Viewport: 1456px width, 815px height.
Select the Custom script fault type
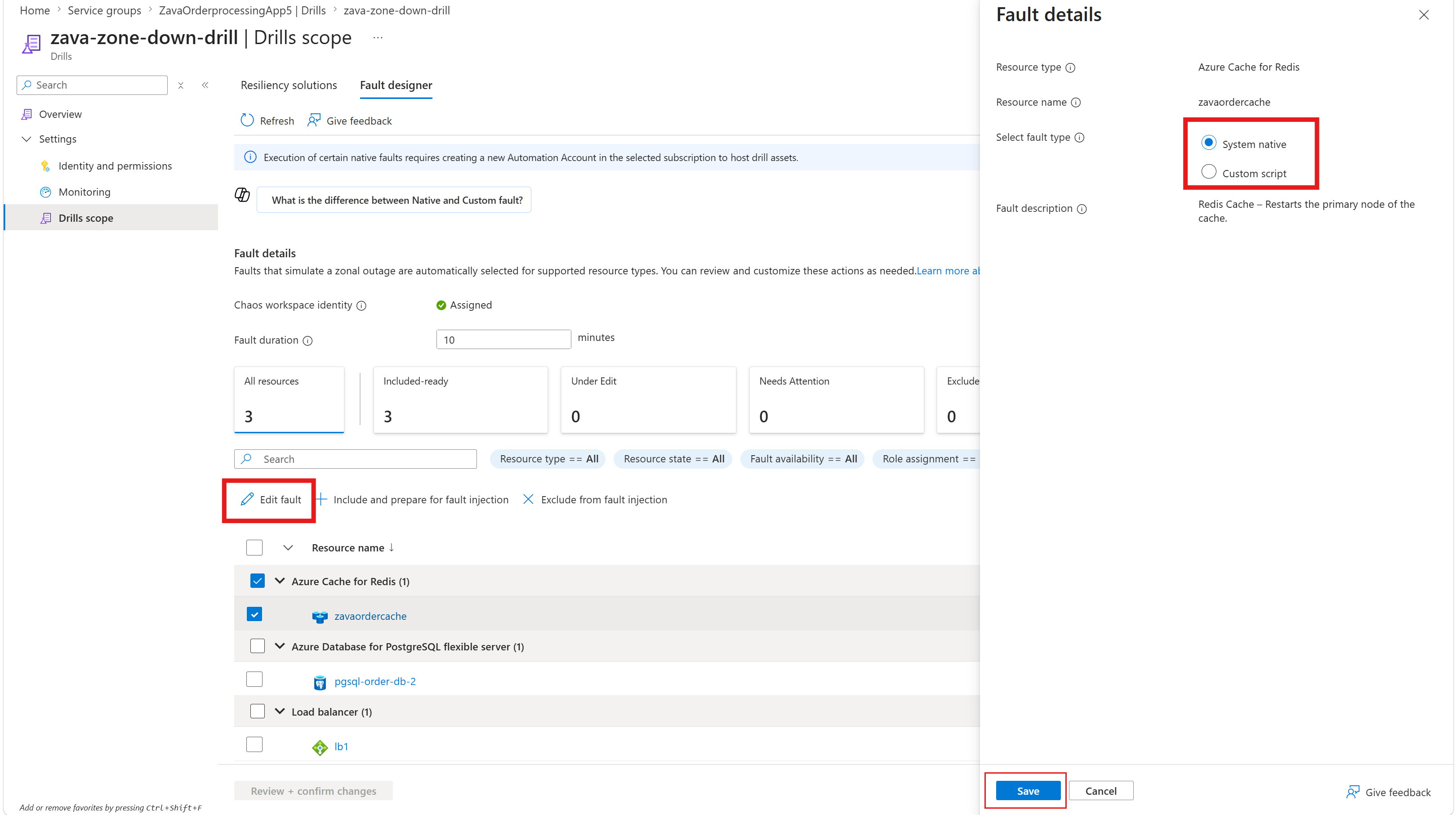[1208, 172]
